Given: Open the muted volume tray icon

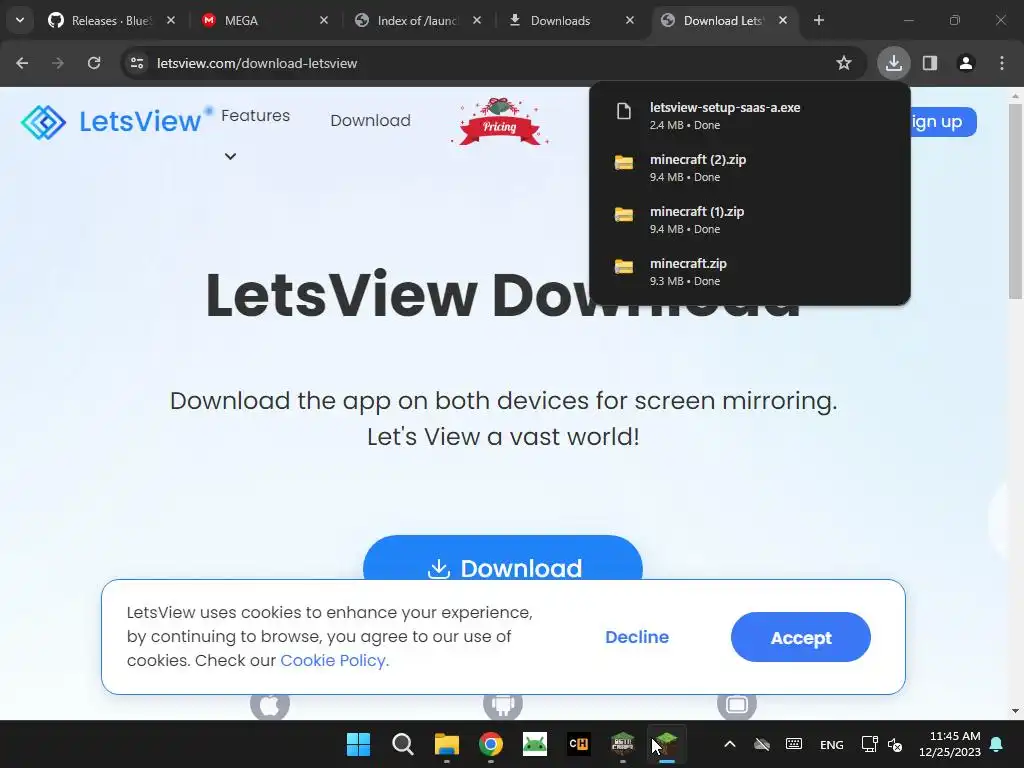Looking at the screenshot, I should 895,744.
